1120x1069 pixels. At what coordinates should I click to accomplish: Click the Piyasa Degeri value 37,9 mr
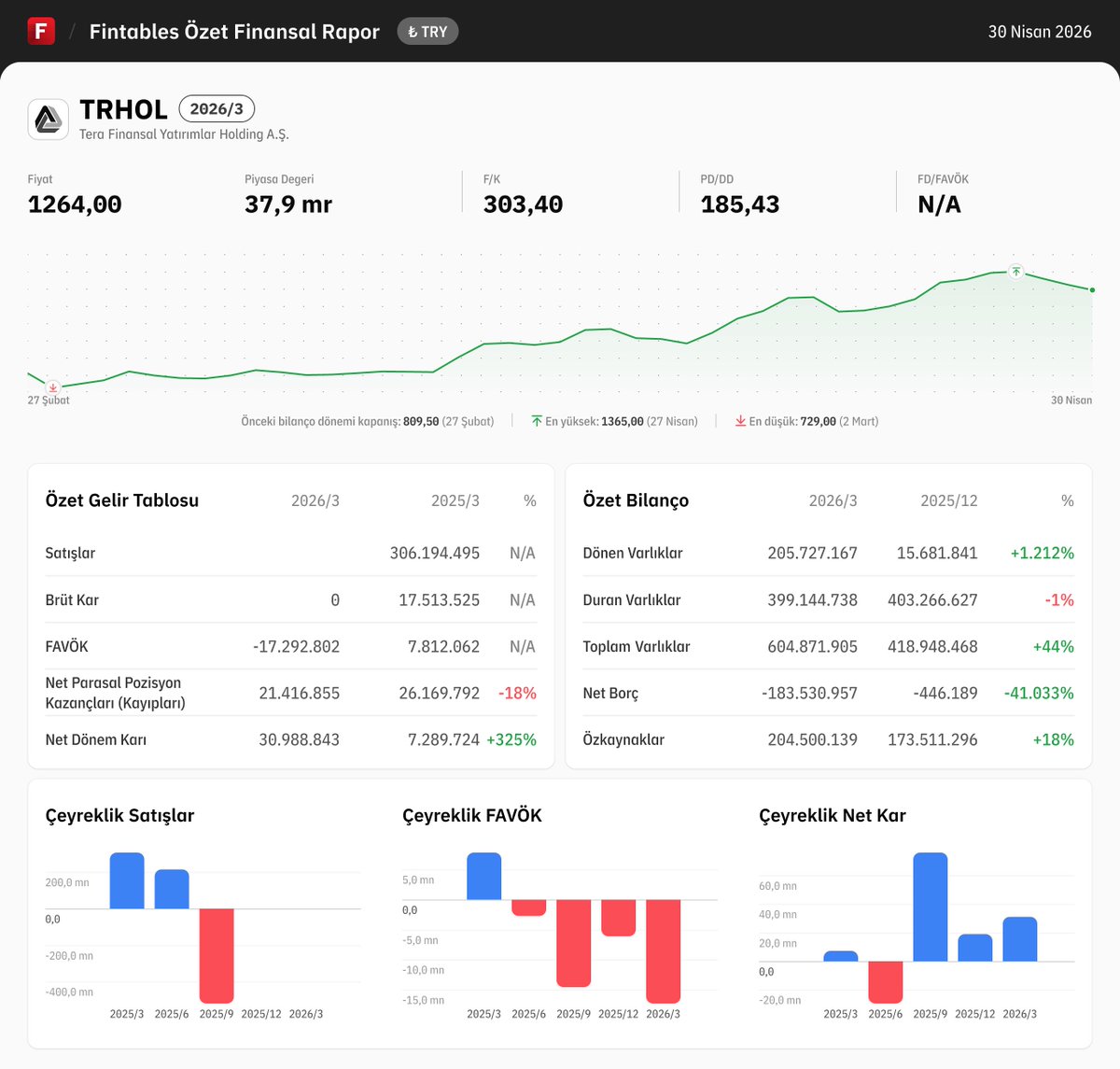288,204
